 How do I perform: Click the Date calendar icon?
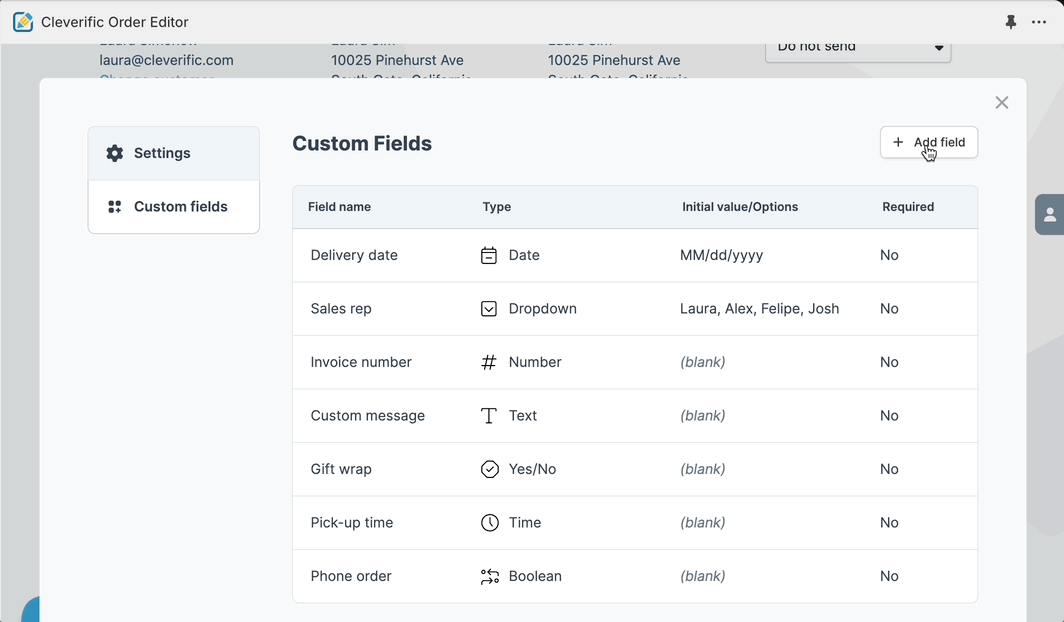[489, 256]
